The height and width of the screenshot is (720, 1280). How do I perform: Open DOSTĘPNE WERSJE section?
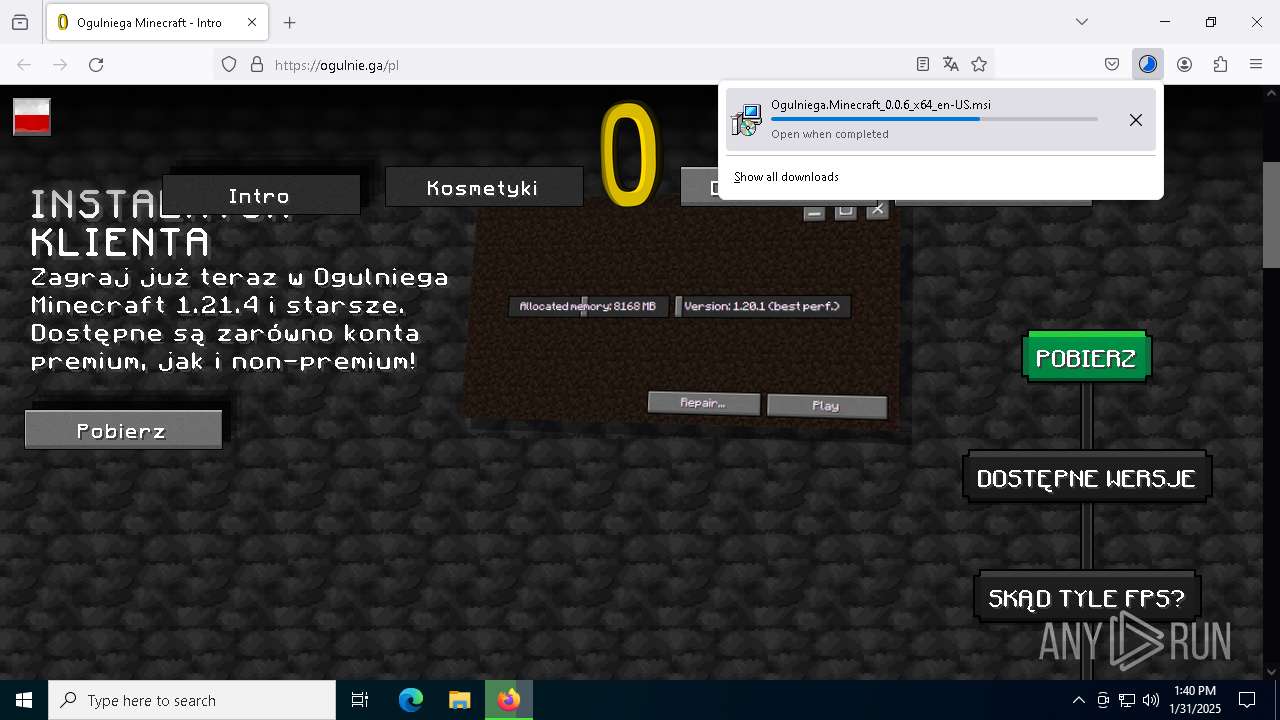coord(1087,478)
